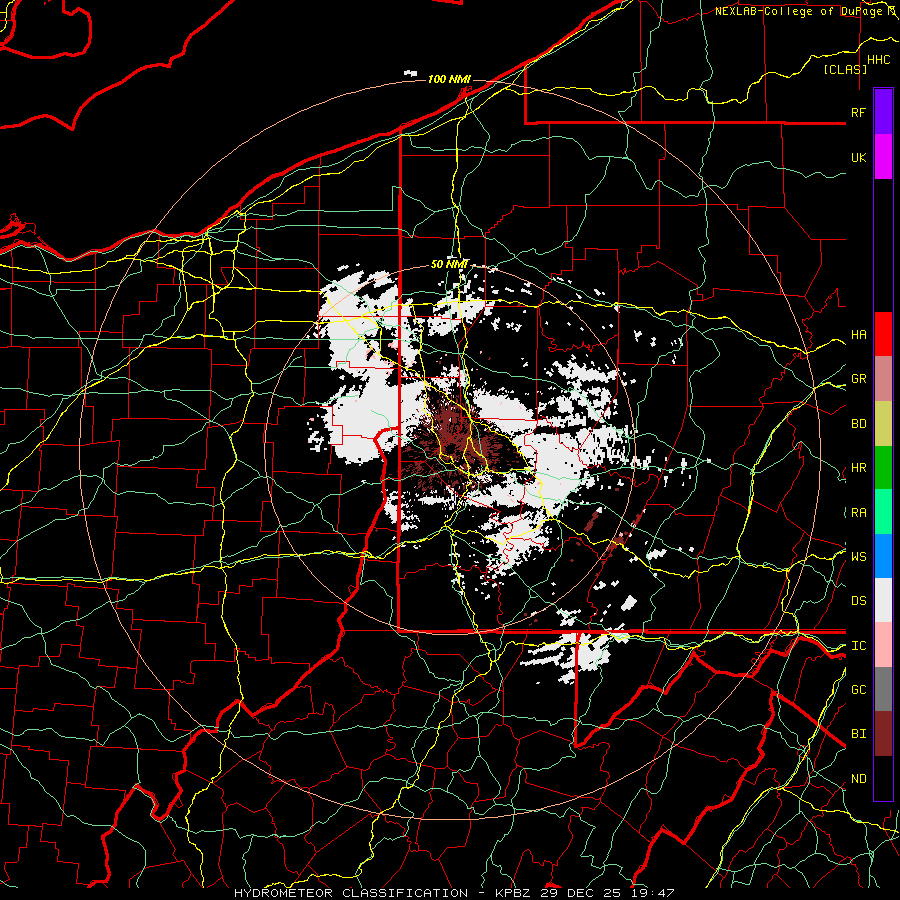The width and height of the screenshot is (900, 900).
Task: Click the NEXLAB-College of DuPage watermark text
Action: click(804, 11)
